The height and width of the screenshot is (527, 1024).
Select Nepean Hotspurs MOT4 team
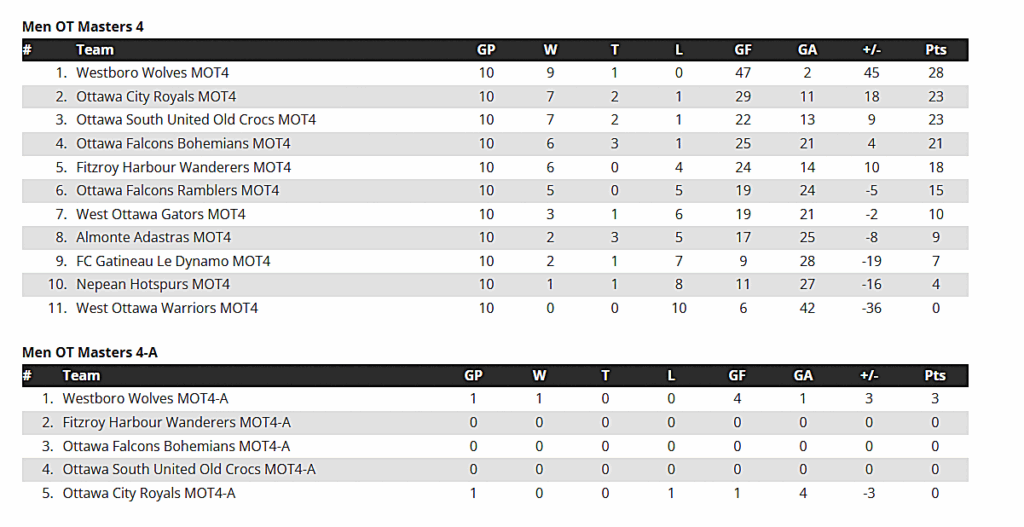click(x=153, y=285)
